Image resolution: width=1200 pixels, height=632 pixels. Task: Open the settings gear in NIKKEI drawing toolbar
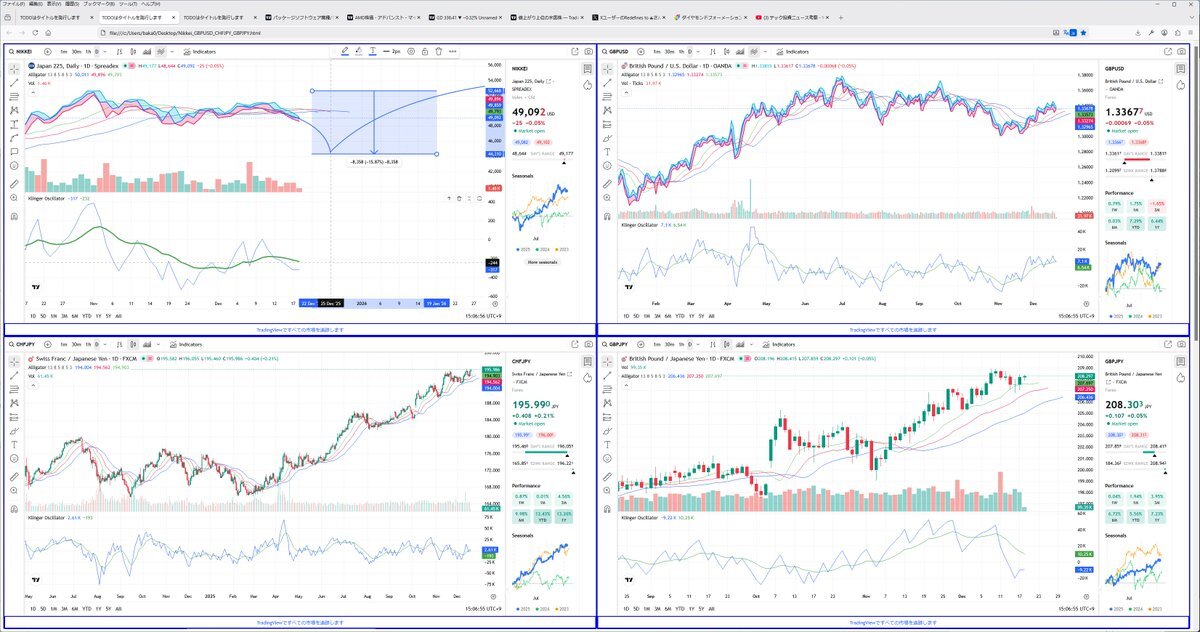[411, 51]
